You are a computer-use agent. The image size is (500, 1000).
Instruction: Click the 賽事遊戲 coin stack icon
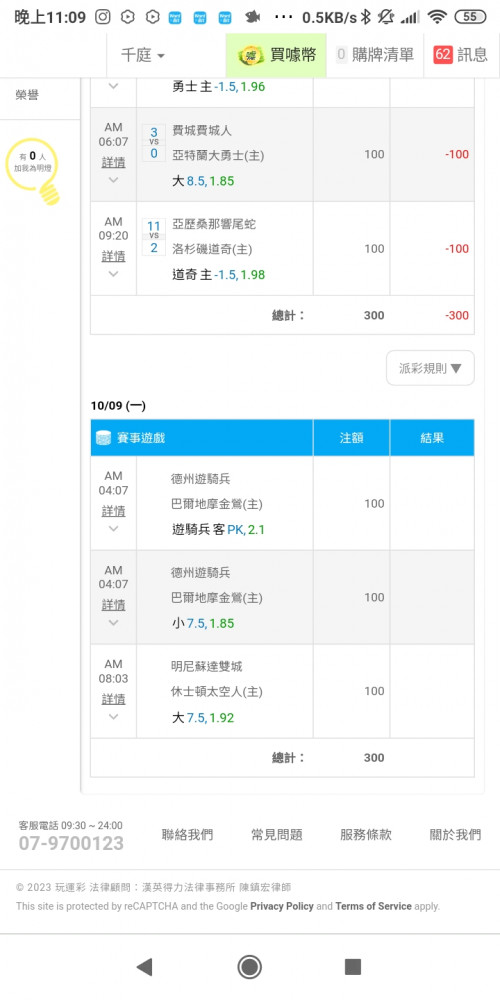[103, 438]
